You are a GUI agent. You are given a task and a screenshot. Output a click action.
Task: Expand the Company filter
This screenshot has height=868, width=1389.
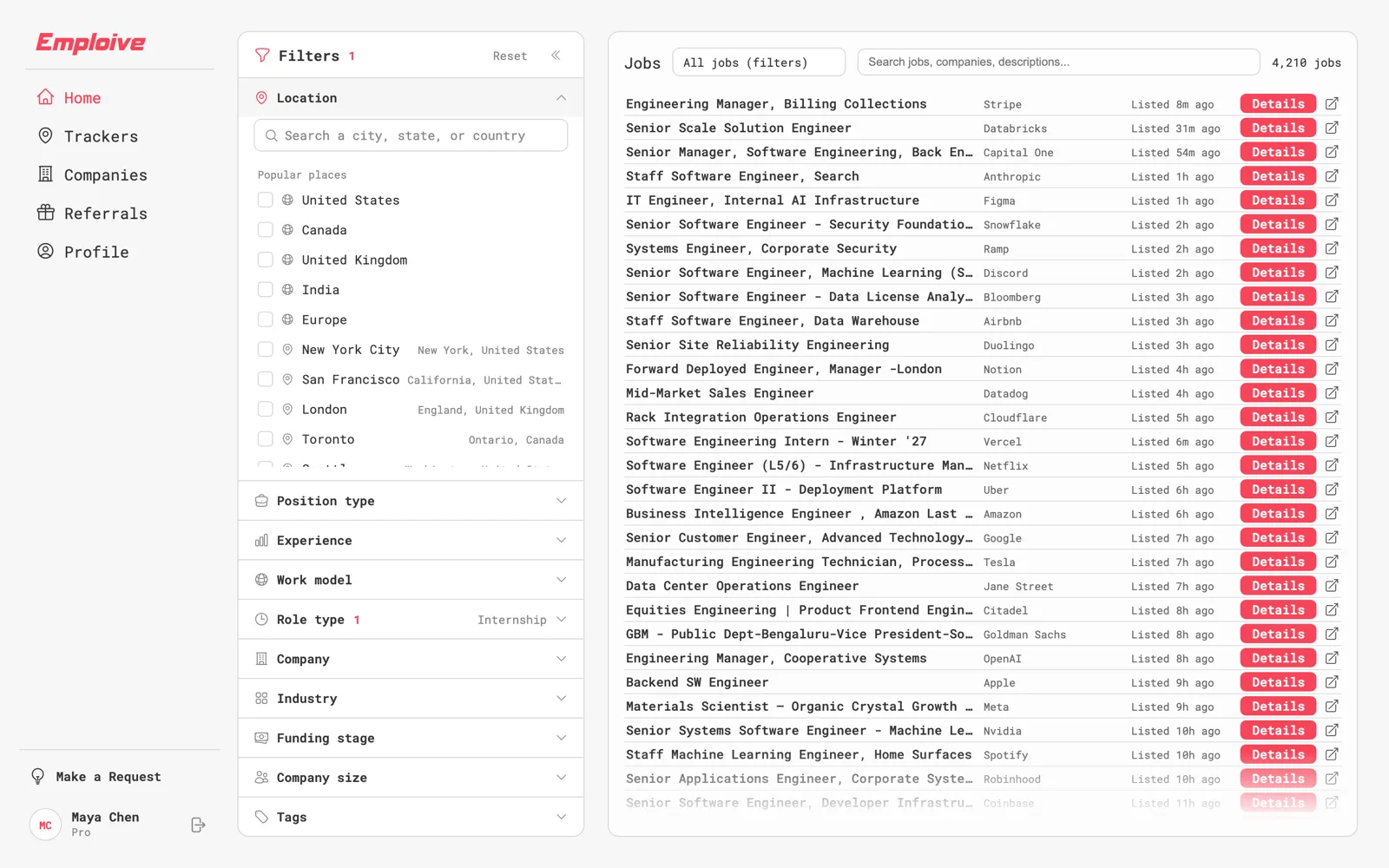coord(411,659)
